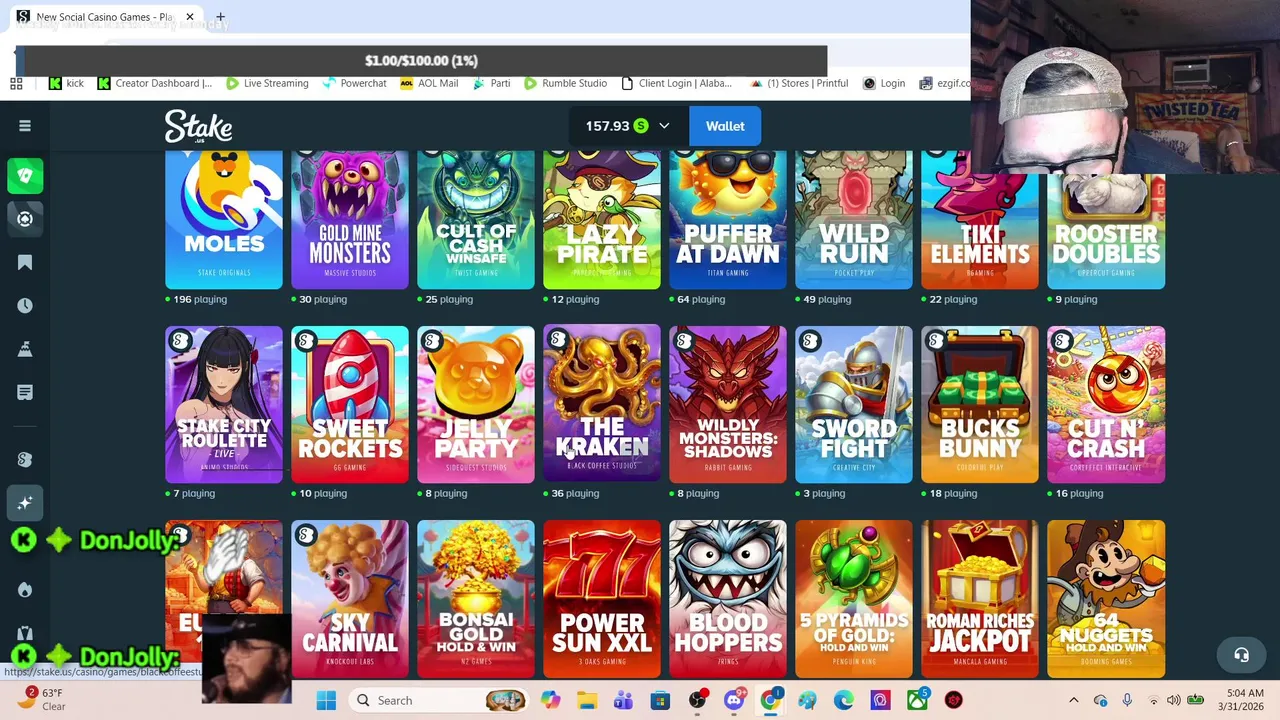Open File Explorer from taskbar
1280x720 pixels.
point(587,701)
